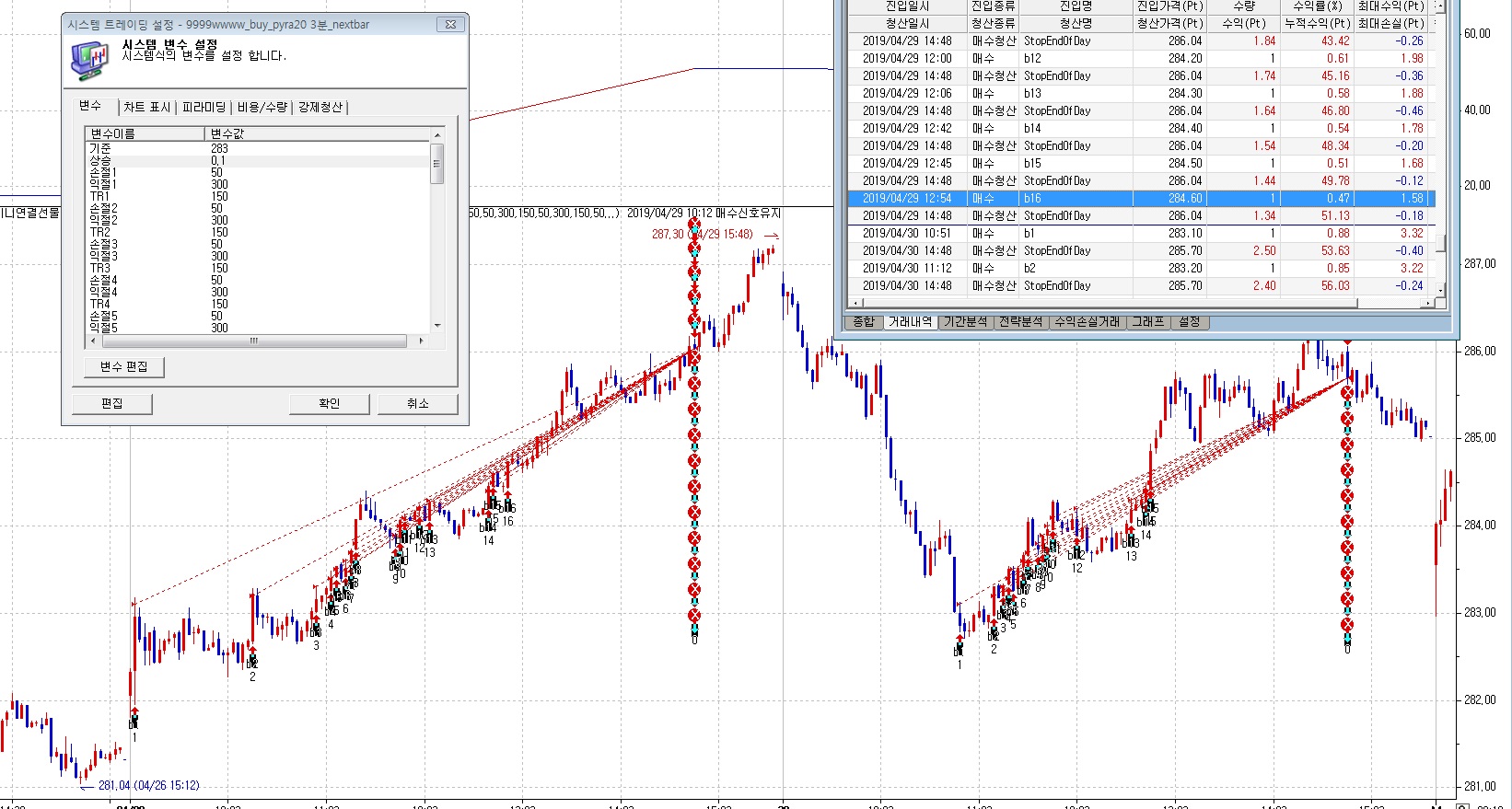Open the 피라미딩 tab

coord(204,108)
